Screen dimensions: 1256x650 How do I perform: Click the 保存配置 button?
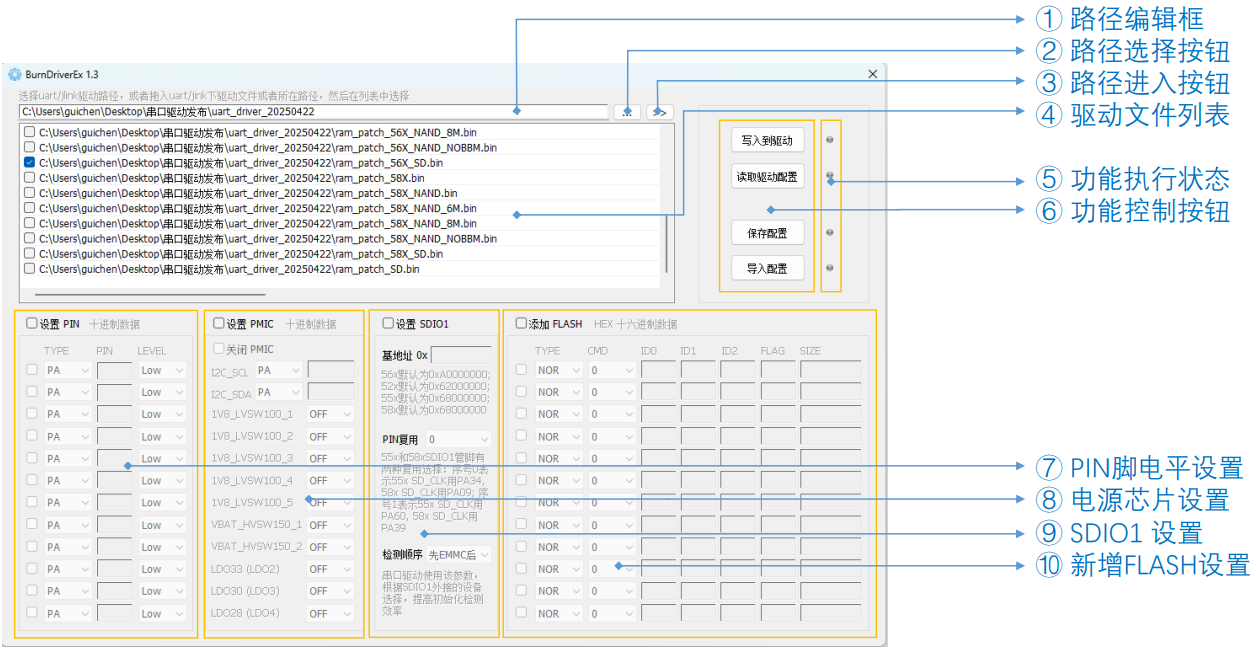[767, 233]
